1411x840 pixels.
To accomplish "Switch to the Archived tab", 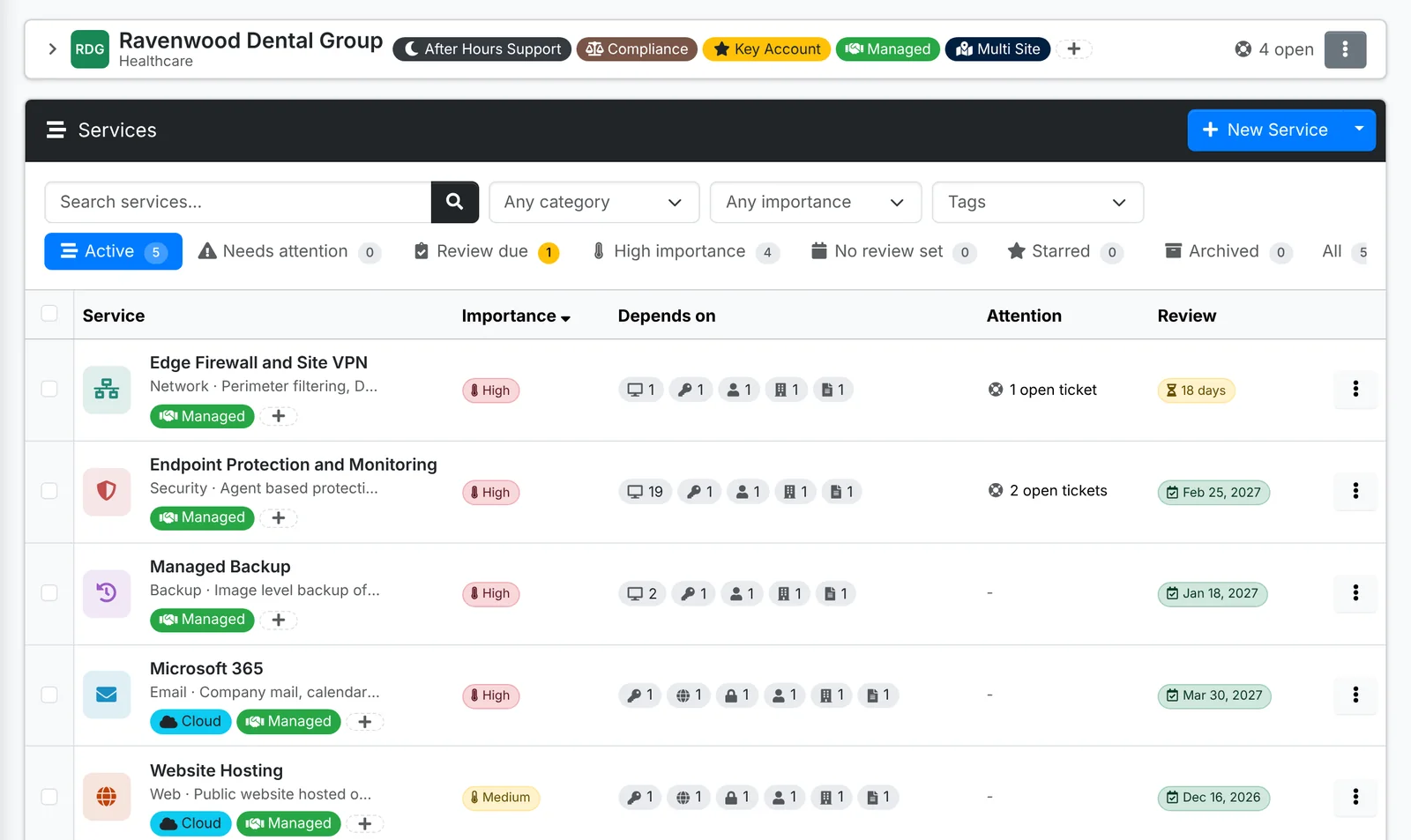I will pyautogui.click(x=1228, y=251).
